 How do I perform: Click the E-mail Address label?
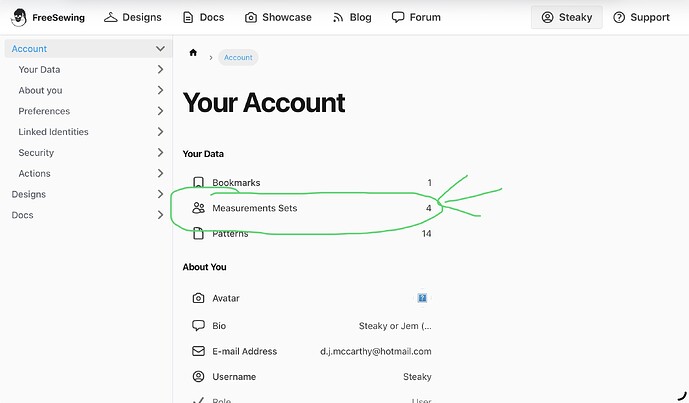pos(245,351)
